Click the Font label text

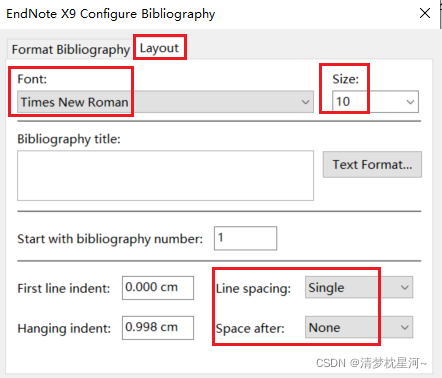point(32,79)
